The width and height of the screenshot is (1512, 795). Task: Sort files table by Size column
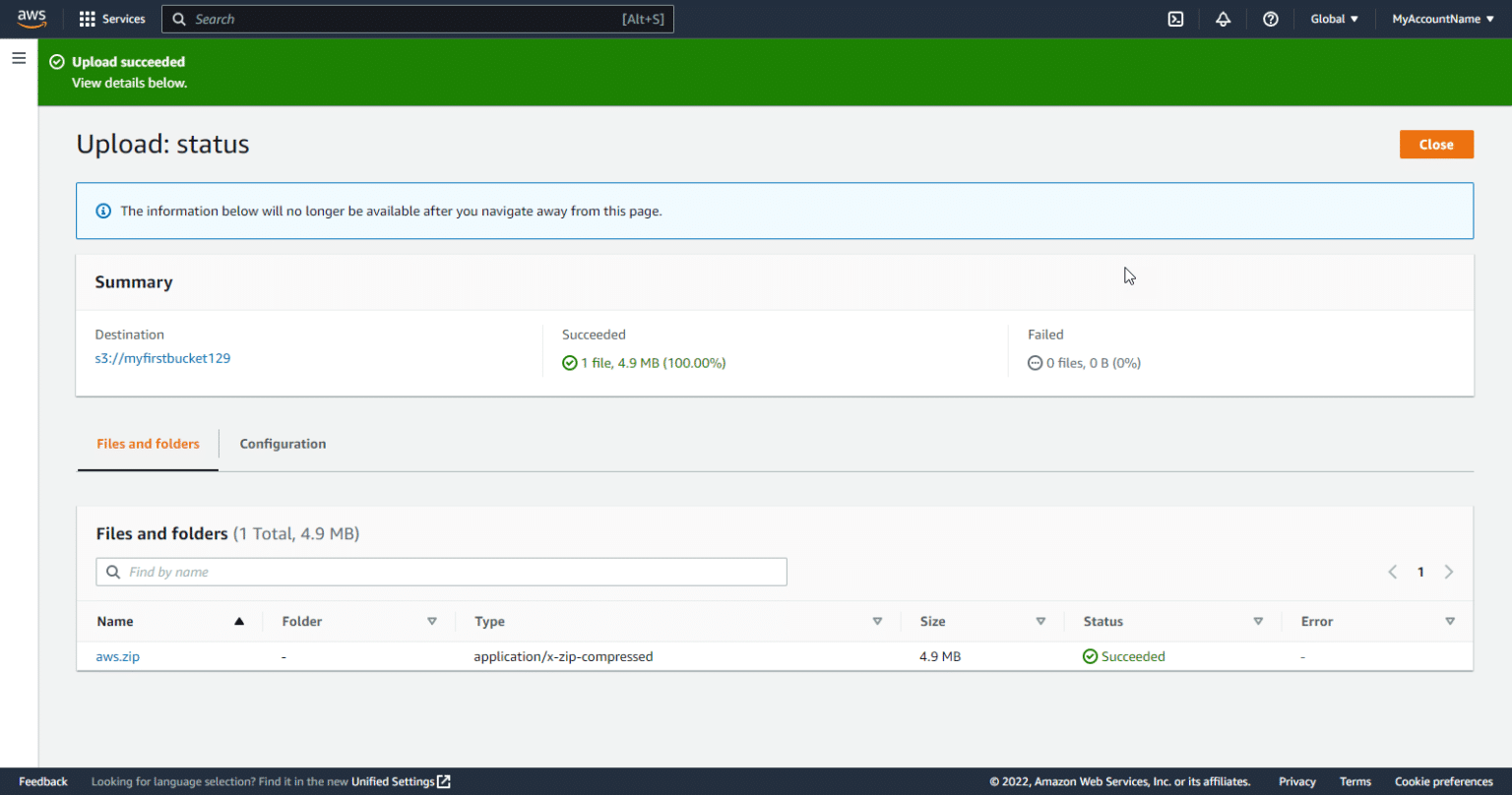1039,622
